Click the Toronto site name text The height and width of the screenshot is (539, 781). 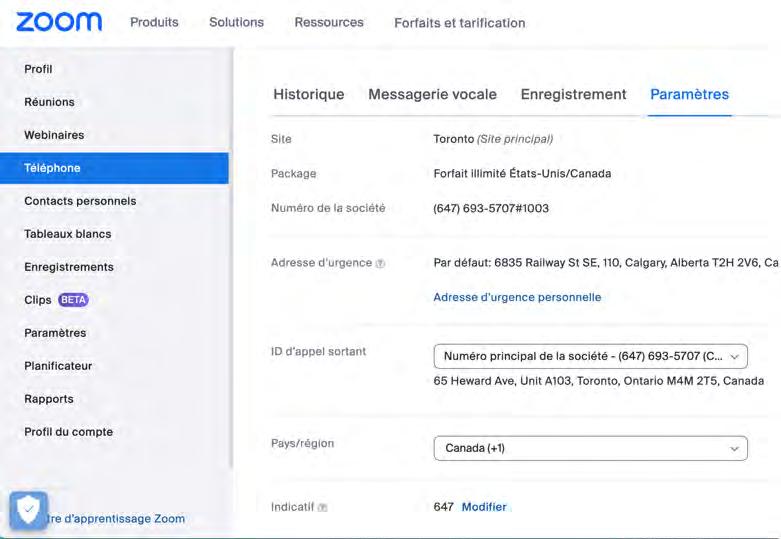tap(453, 139)
